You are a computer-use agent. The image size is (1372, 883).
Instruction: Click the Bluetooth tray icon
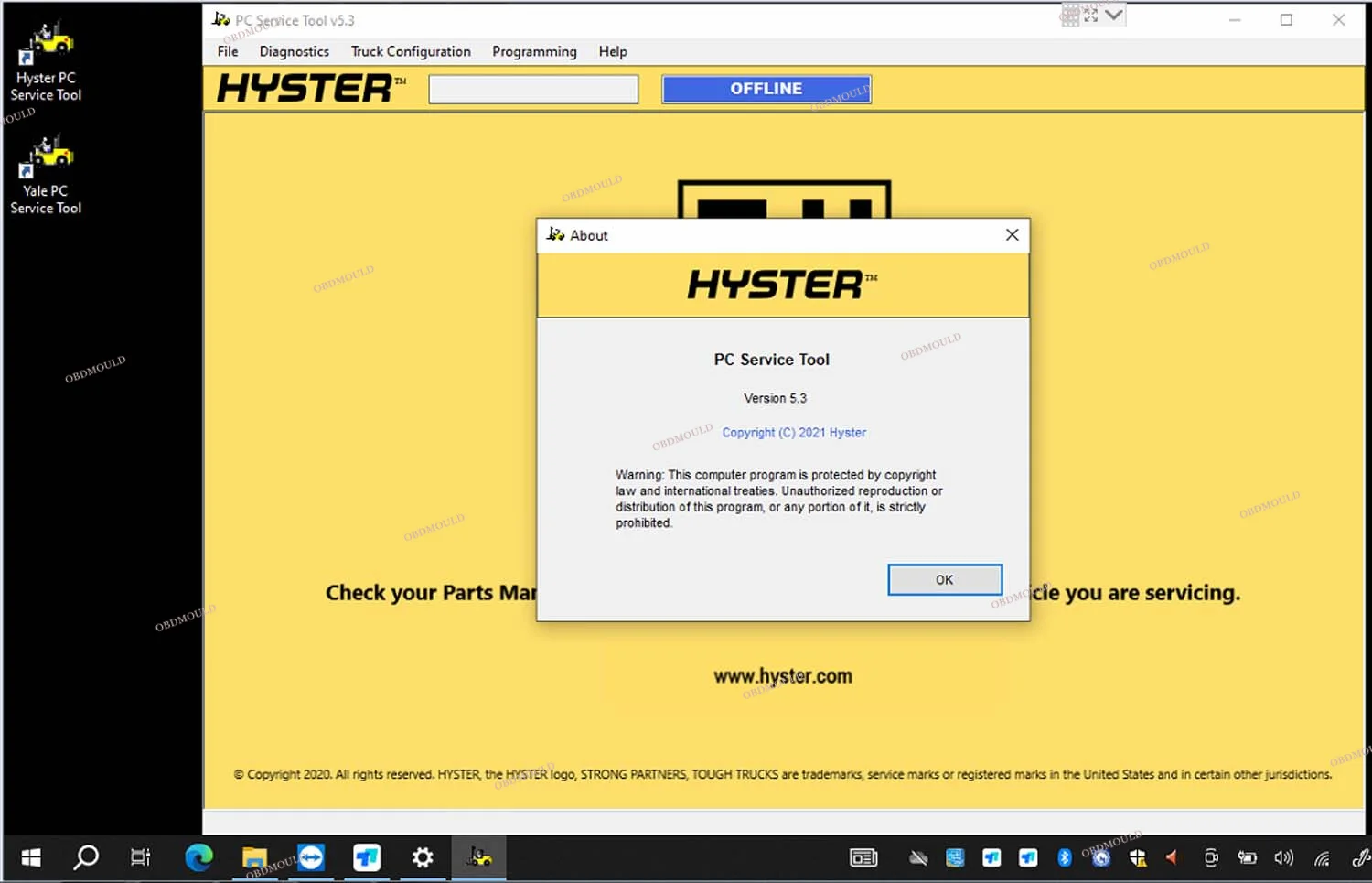point(1064,857)
